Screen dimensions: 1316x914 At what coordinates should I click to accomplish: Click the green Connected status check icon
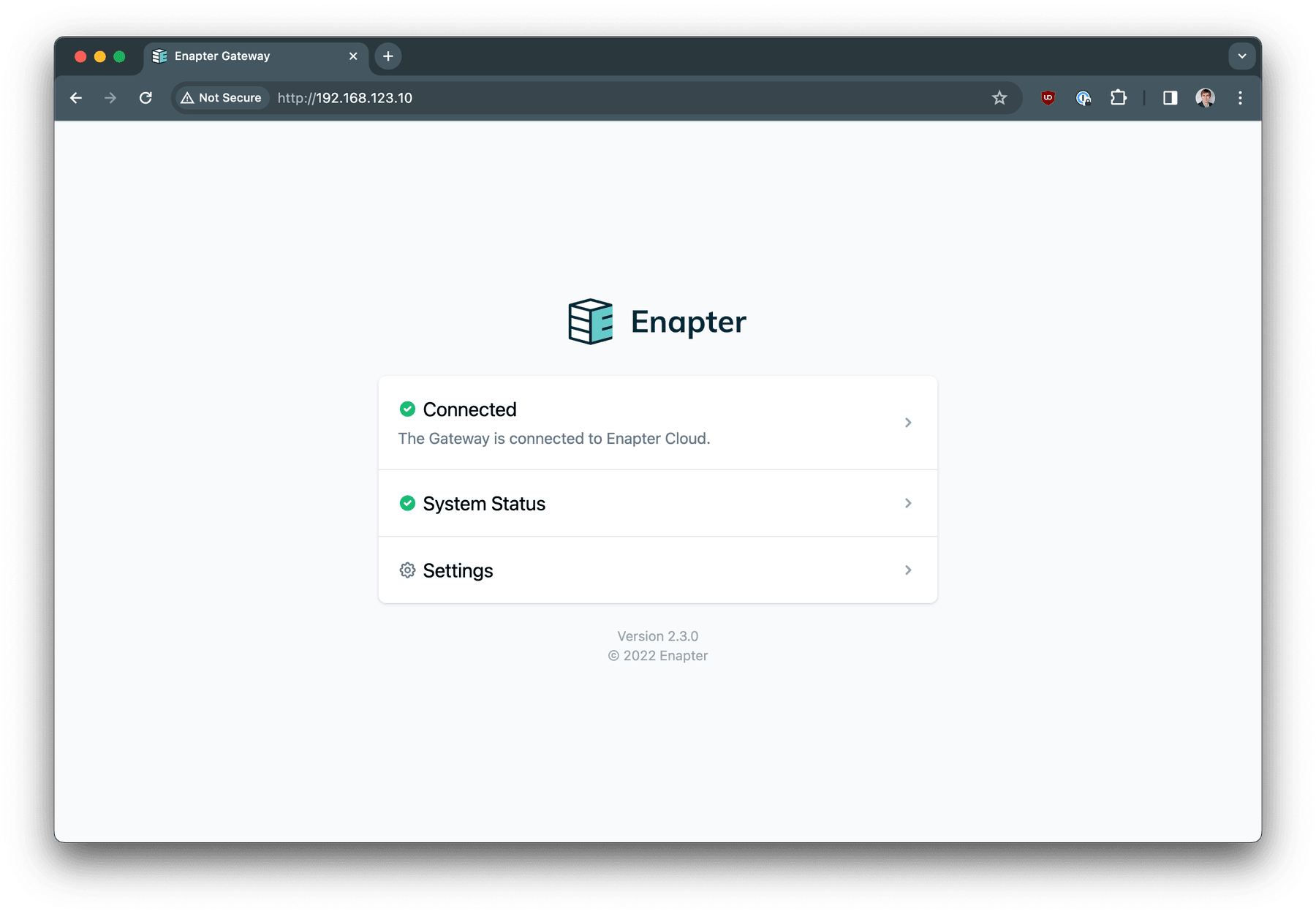coord(407,409)
